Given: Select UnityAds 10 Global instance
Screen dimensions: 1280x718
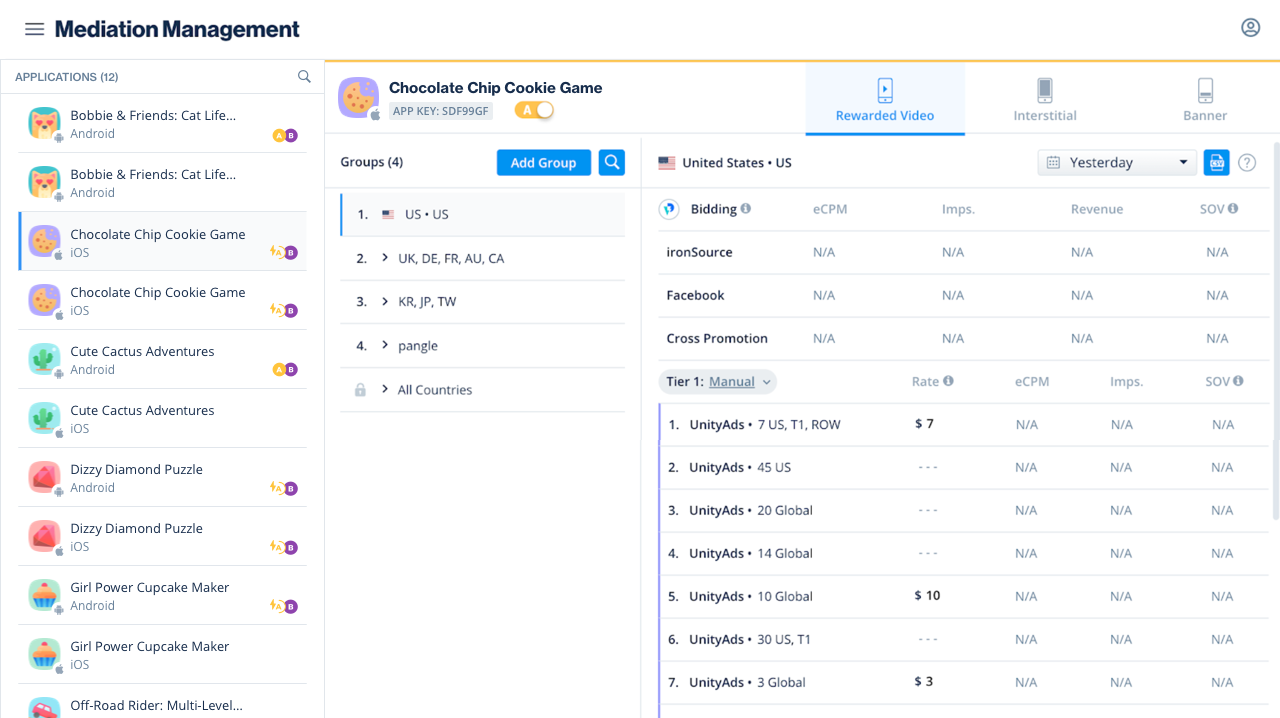Looking at the screenshot, I should point(964,596).
